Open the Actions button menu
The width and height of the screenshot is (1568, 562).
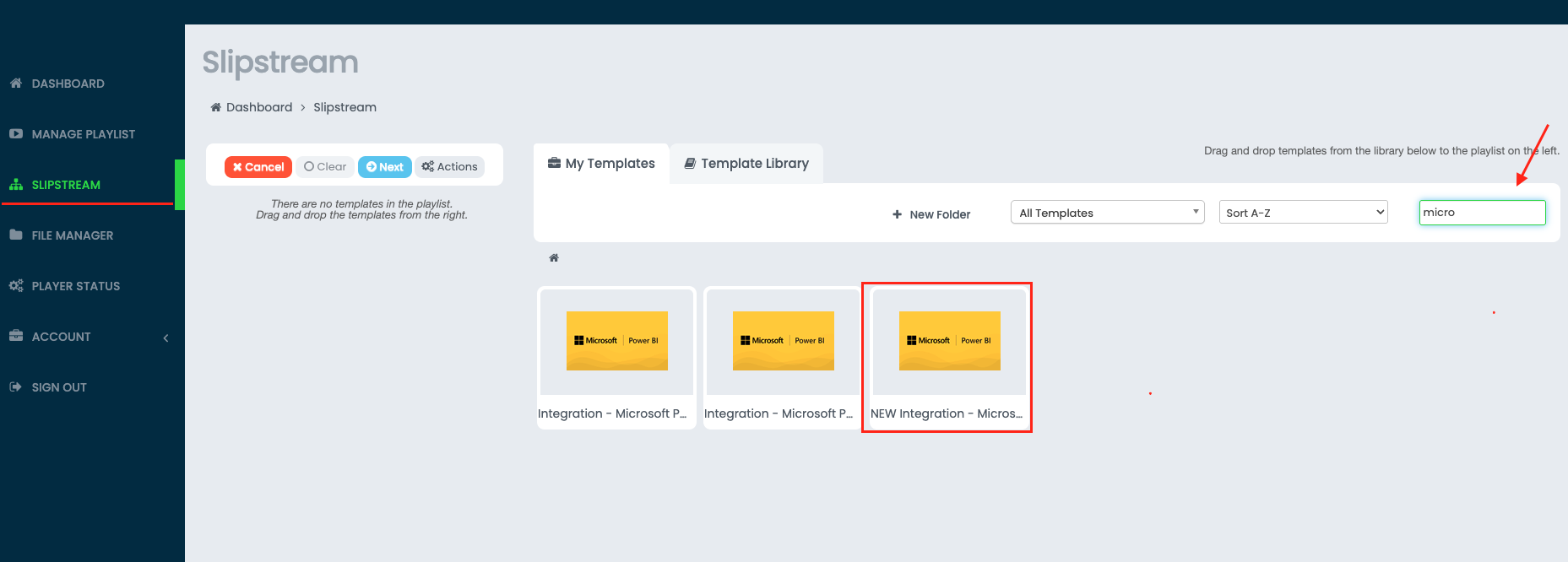(x=450, y=167)
